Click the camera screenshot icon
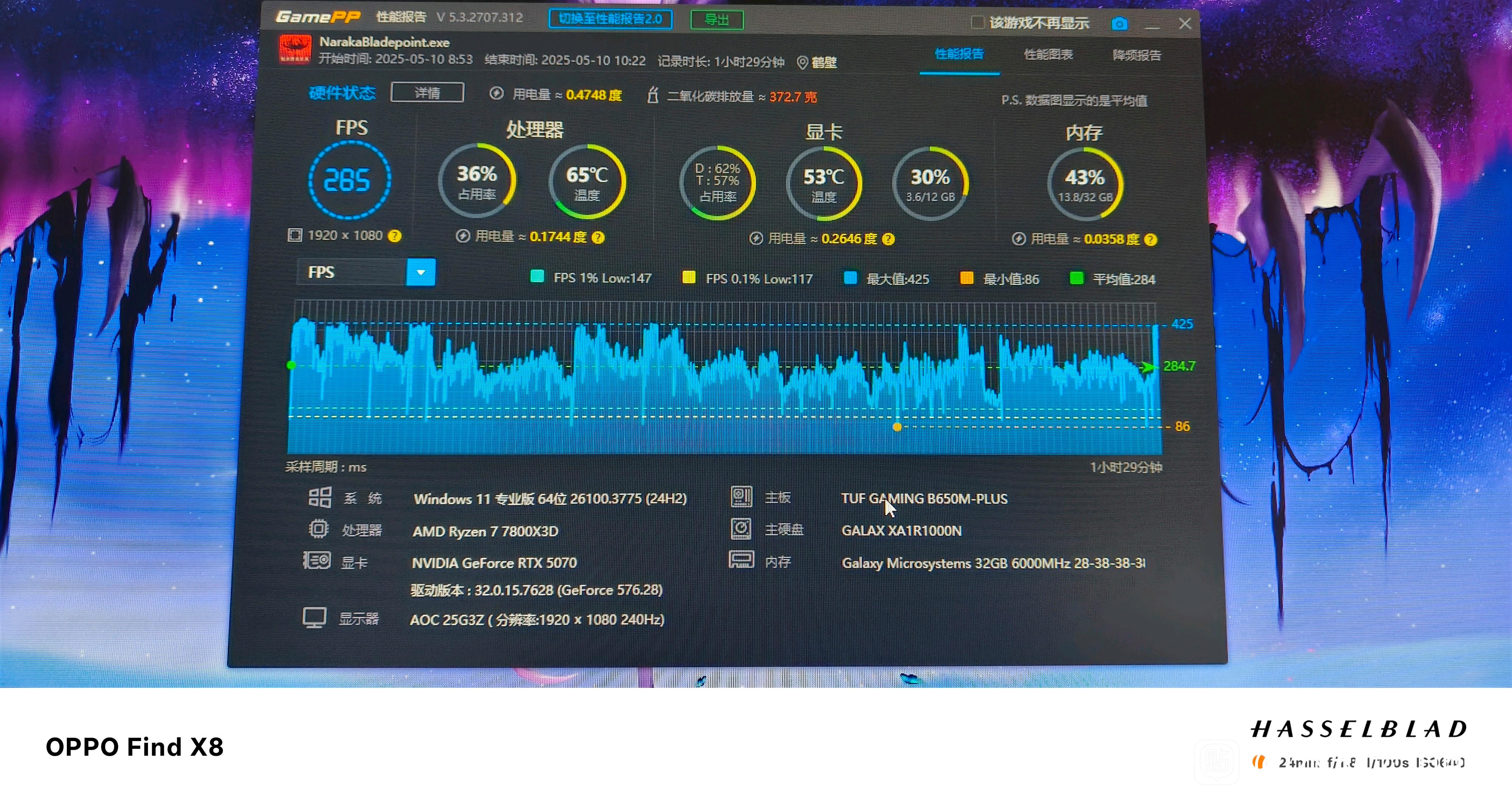This screenshot has width=1512, height=803. [x=1119, y=24]
